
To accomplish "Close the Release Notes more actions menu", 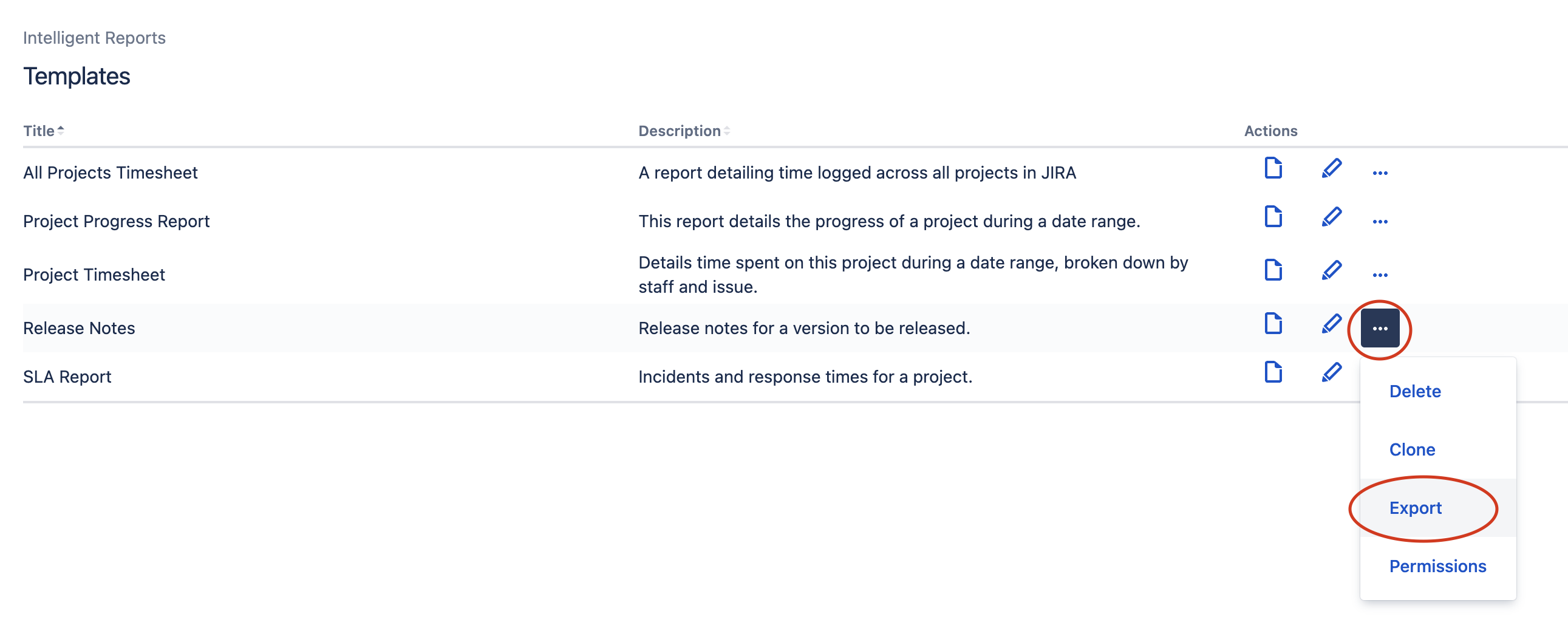I will tap(1380, 329).
